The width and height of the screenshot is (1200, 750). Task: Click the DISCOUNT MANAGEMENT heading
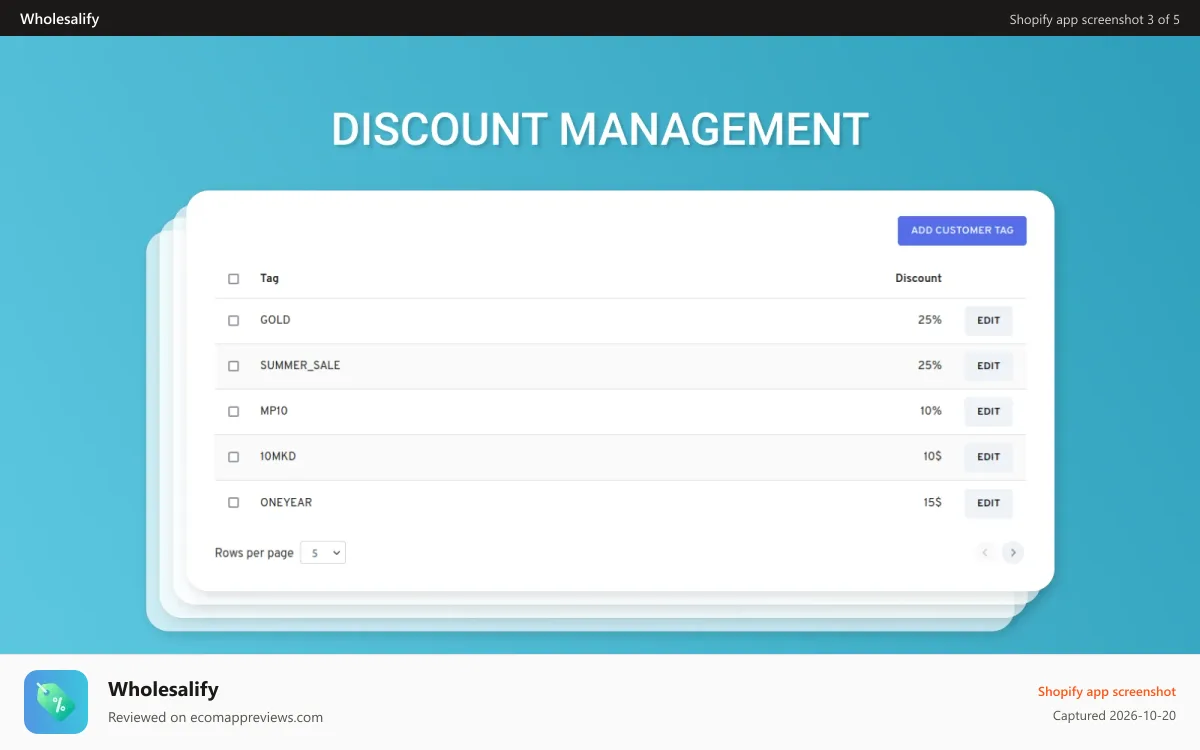[600, 130]
